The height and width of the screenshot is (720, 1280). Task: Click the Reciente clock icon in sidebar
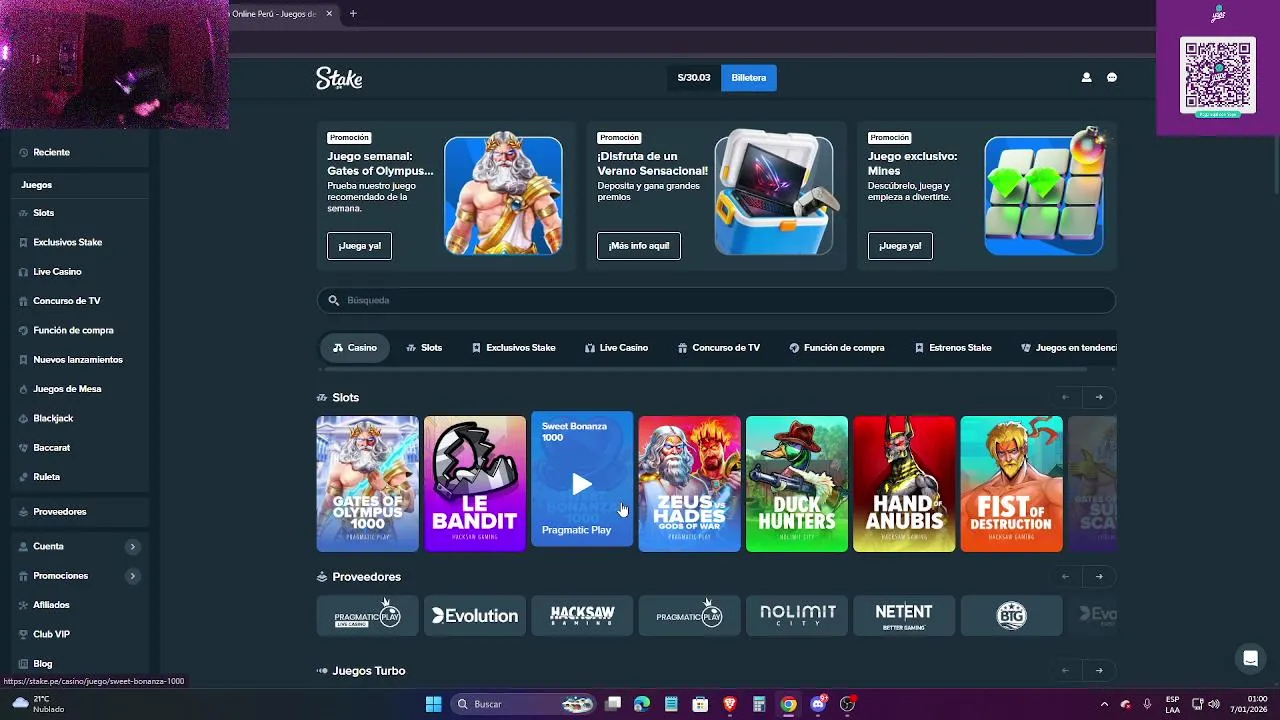pyautogui.click(x=23, y=153)
